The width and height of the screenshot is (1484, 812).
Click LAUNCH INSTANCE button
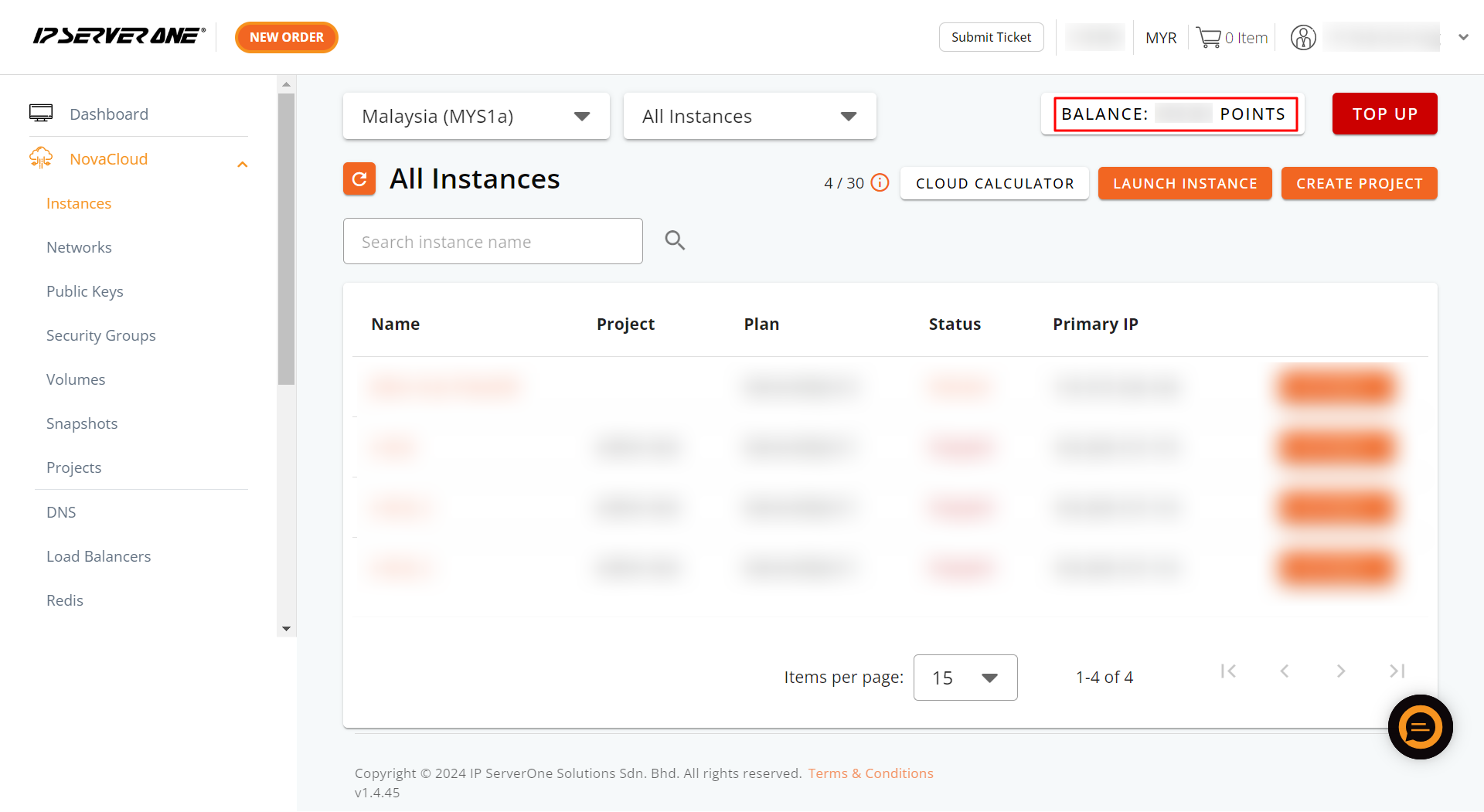tap(1185, 183)
